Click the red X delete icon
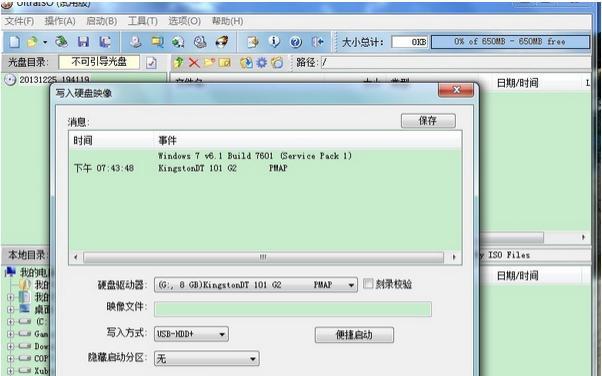This screenshot has height=376, width=602. click(194, 63)
